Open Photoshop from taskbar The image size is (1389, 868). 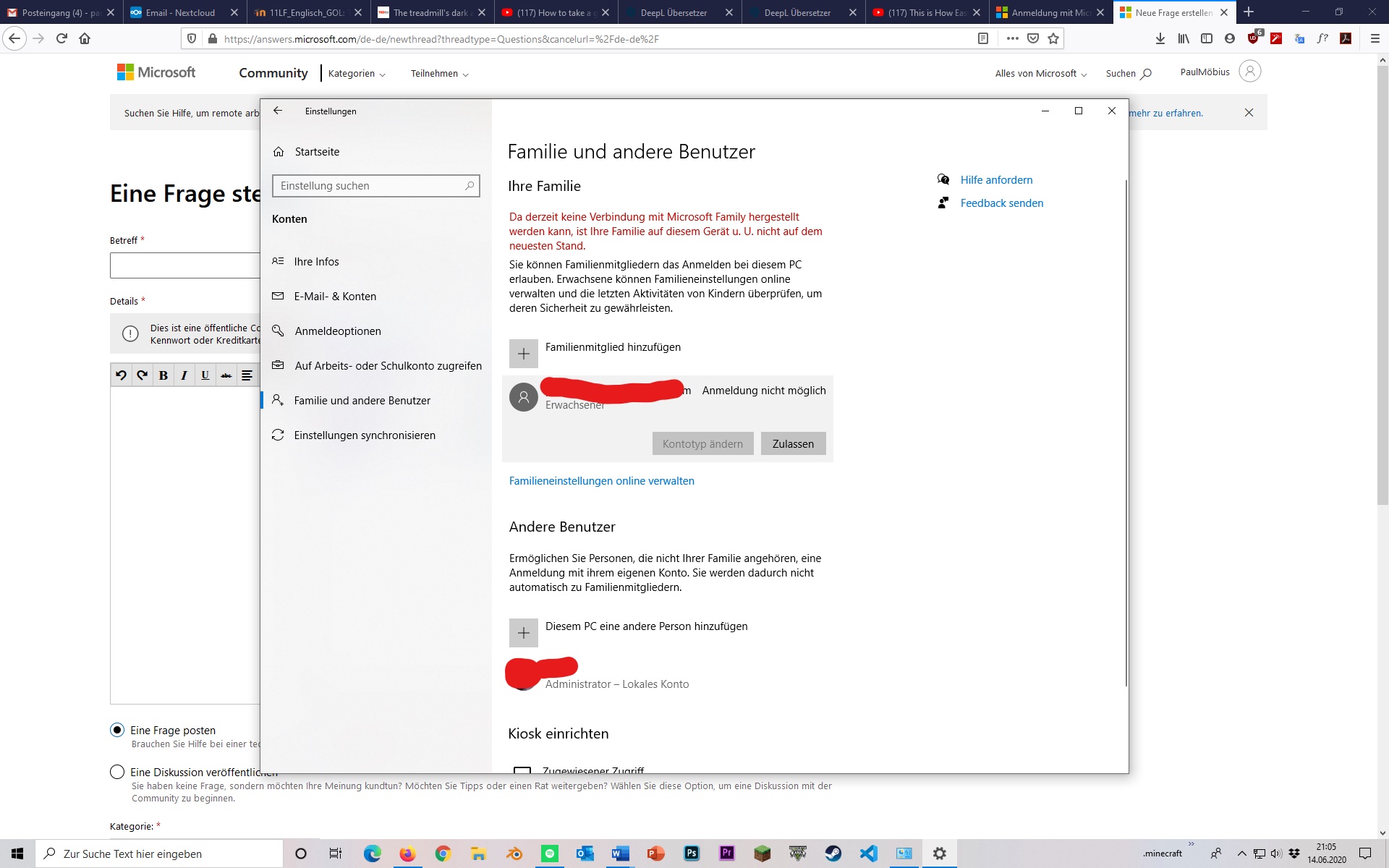[692, 854]
